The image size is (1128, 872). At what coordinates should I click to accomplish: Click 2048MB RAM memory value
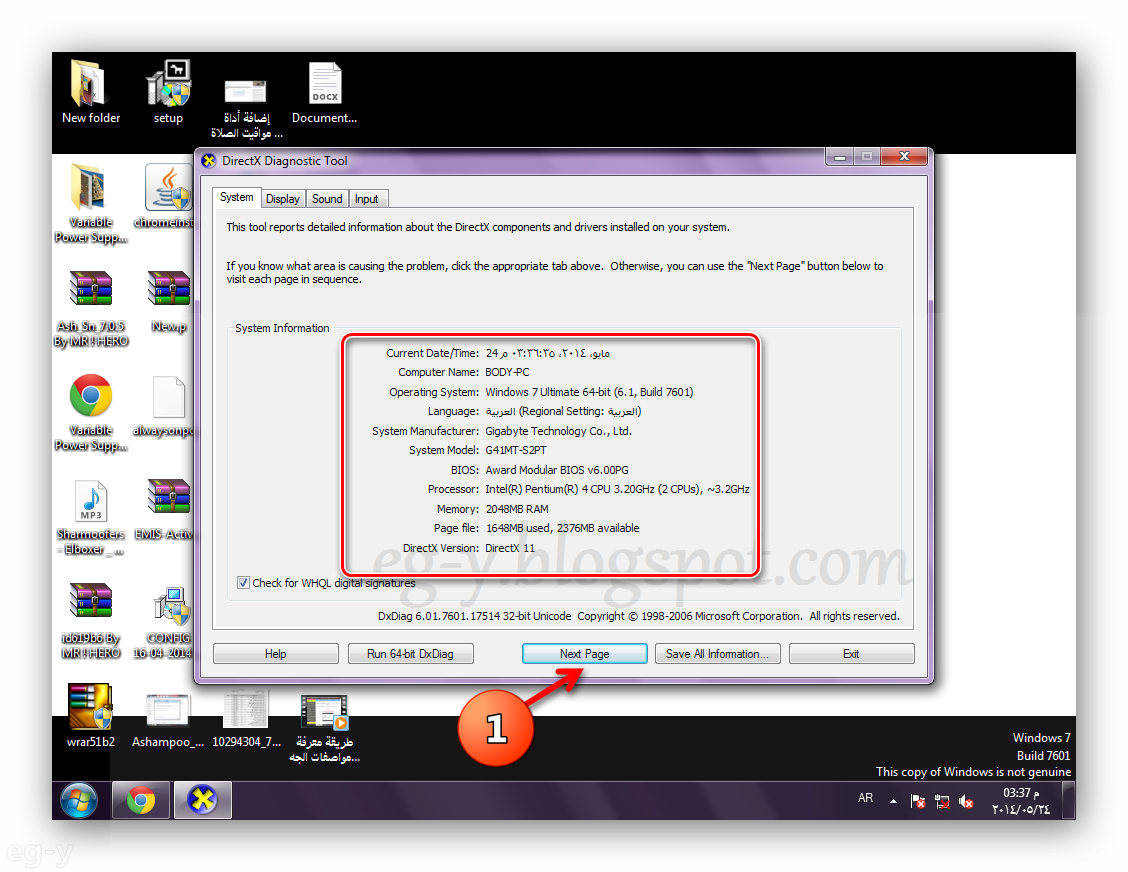coord(517,509)
